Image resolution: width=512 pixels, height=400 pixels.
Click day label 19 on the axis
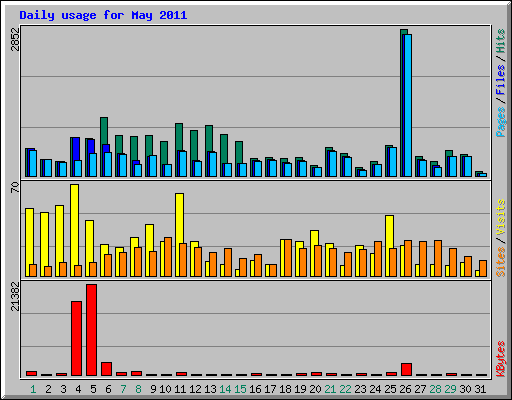click(x=300, y=389)
